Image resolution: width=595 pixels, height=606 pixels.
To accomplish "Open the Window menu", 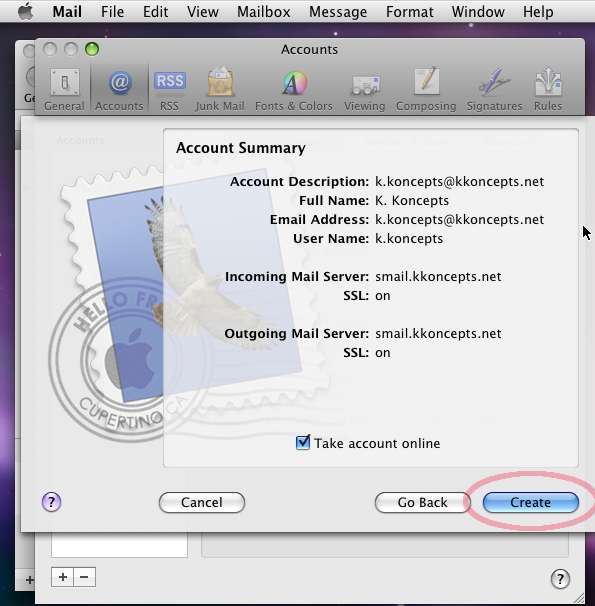I will (478, 12).
